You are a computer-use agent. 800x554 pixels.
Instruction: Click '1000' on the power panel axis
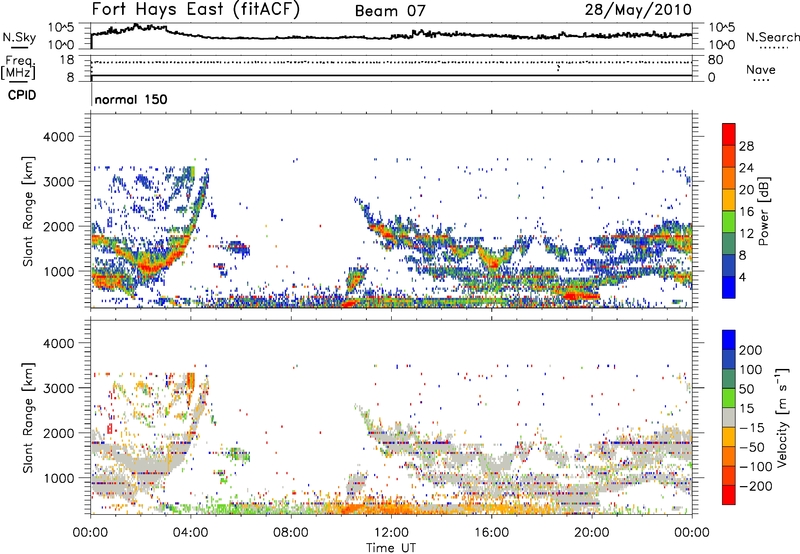59,271
